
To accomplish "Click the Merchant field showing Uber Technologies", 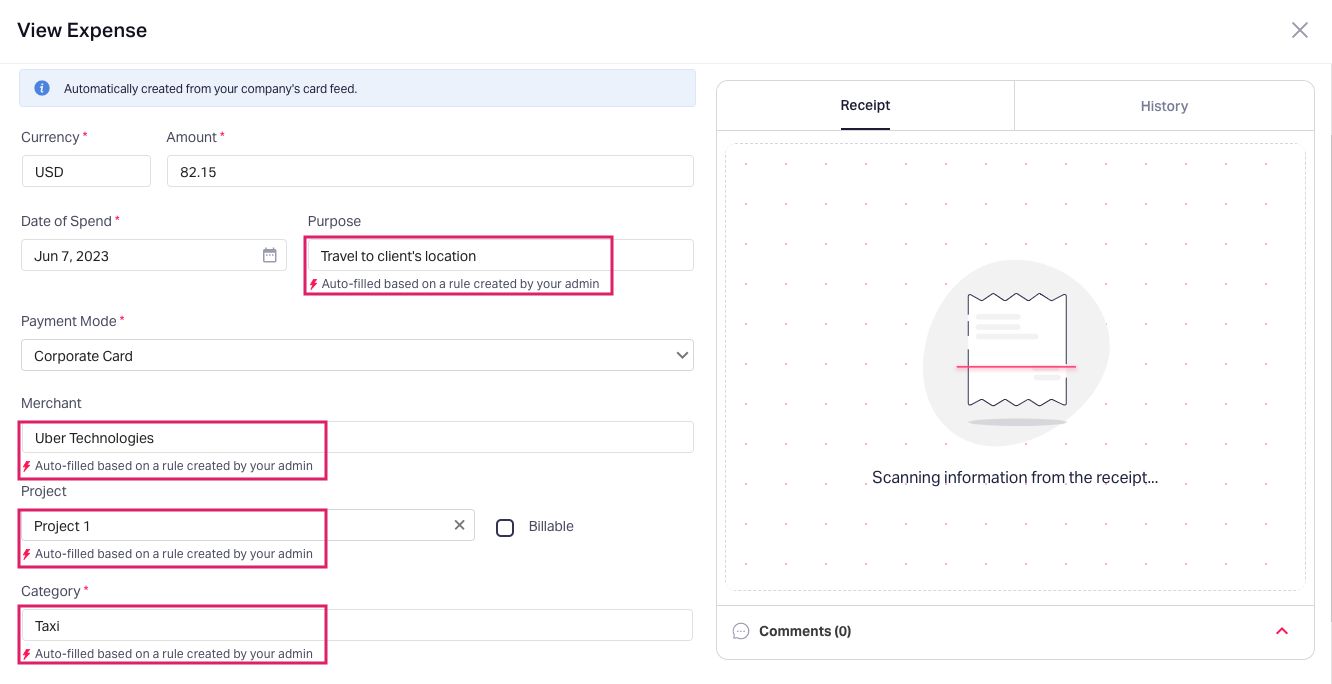I will 357,437.
